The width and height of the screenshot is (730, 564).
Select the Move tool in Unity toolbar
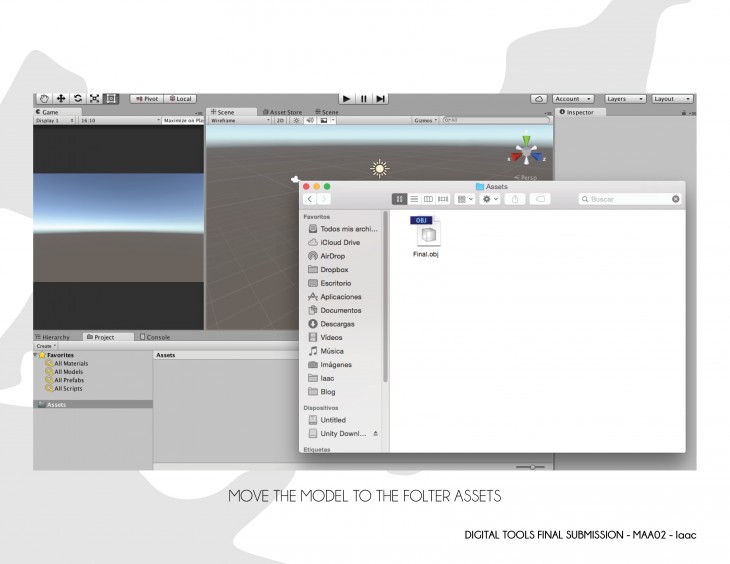(61, 99)
